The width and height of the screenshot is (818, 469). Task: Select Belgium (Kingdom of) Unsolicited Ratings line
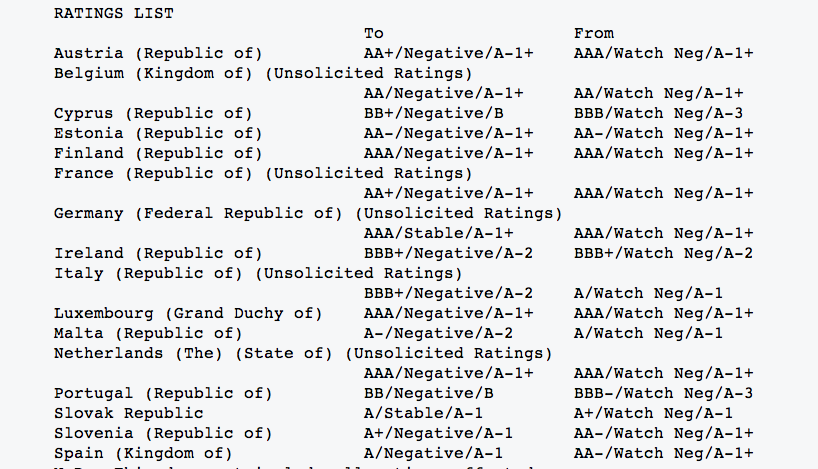(263, 74)
